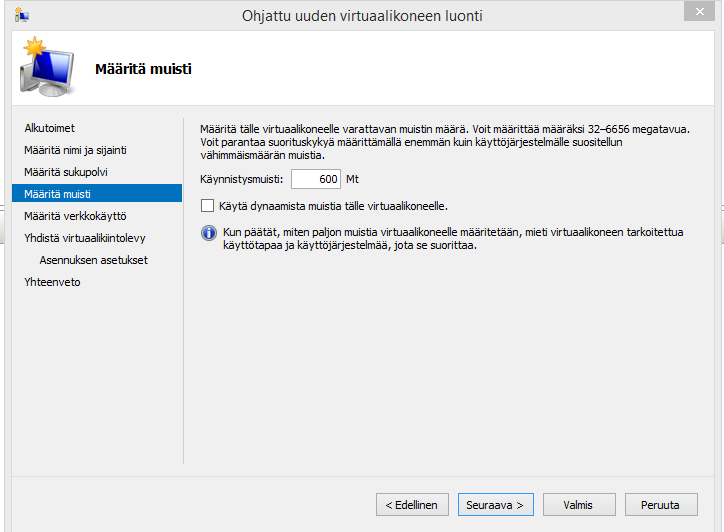
Task: Cancel the wizard with Peruuta
Action: (661, 505)
